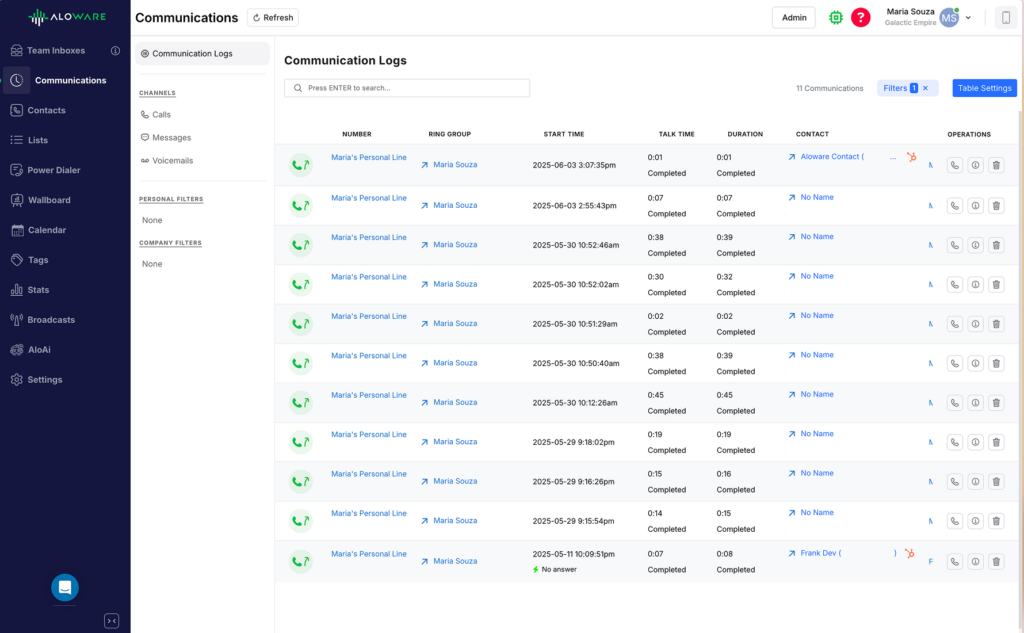This screenshot has width=1024, height=633.
Task: Select the Communication Logs tab
Action: 202,54
